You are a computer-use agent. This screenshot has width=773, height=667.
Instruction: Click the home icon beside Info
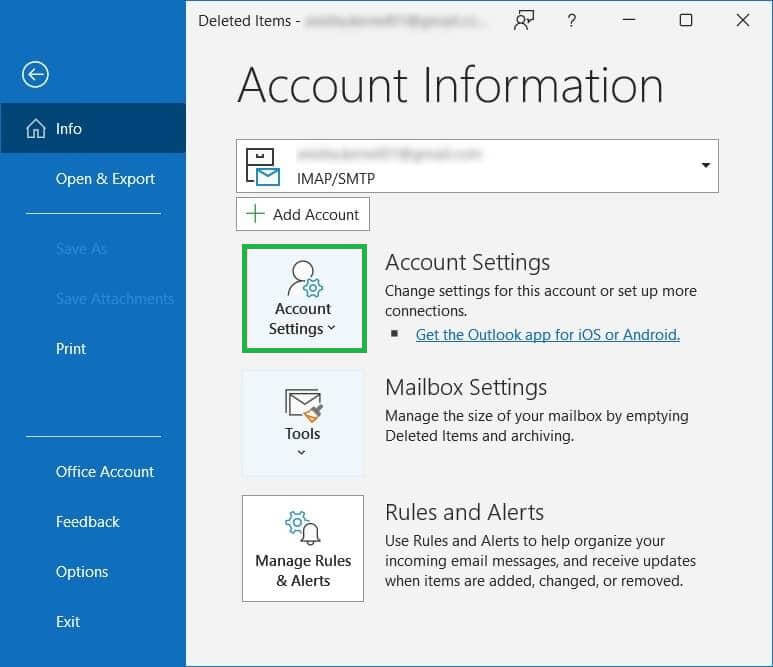tap(35, 129)
